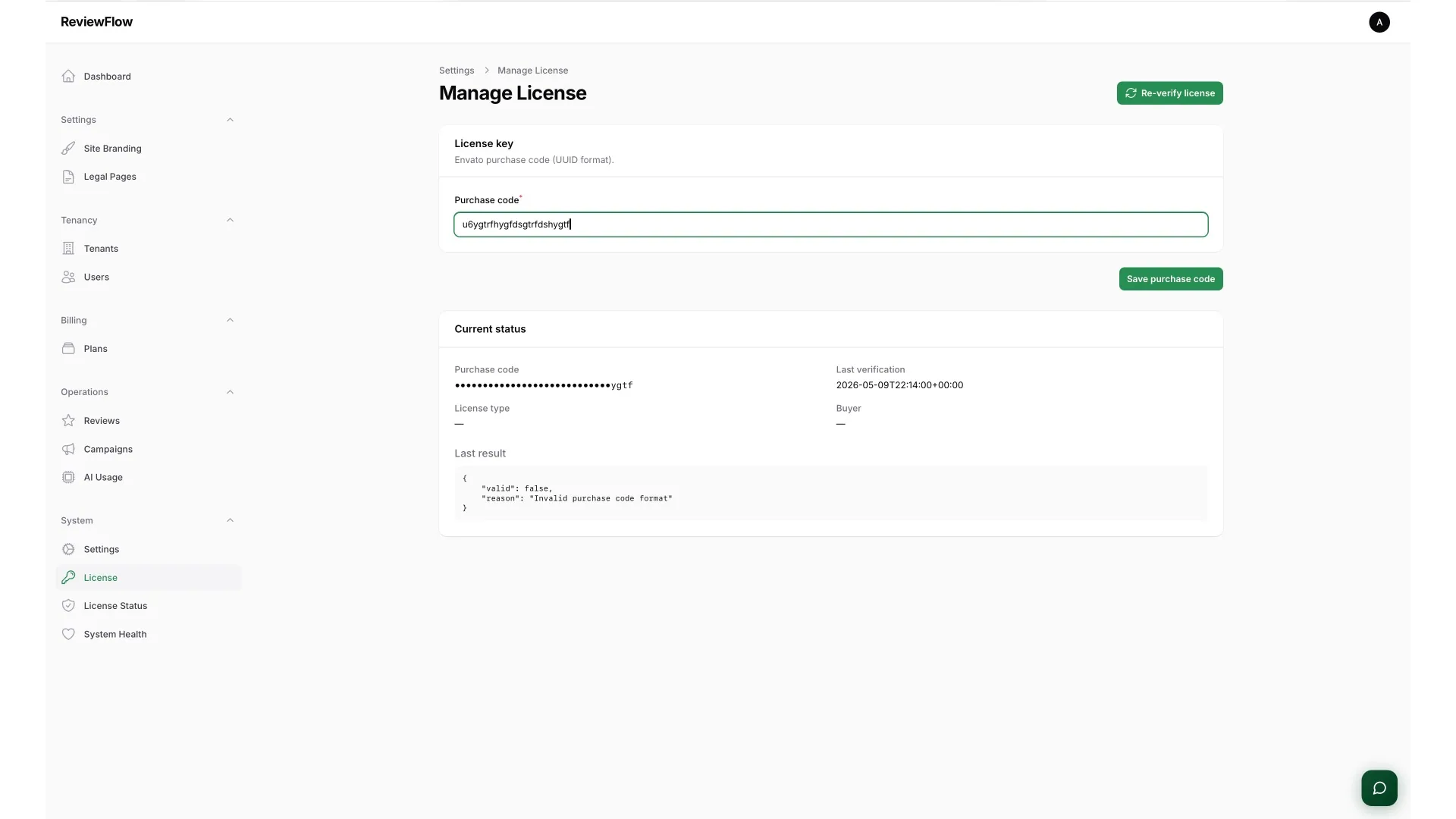Click the Settings breadcrumb link

[457, 71]
